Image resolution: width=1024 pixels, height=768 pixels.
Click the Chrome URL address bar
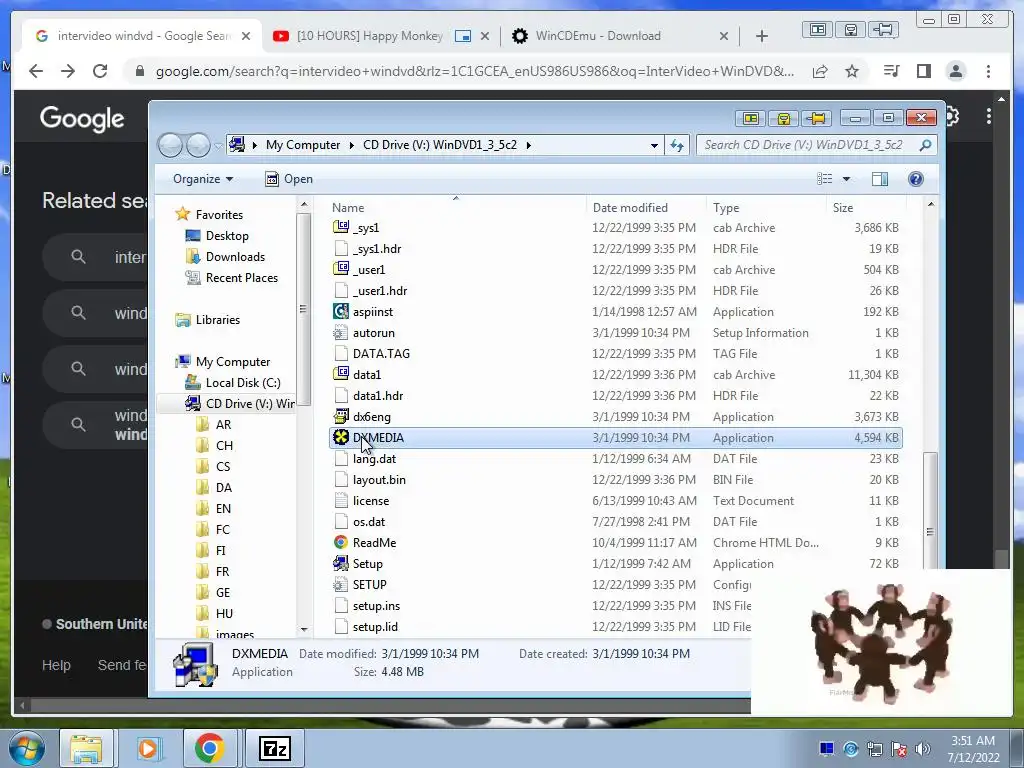pyautogui.click(x=474, y=71)
